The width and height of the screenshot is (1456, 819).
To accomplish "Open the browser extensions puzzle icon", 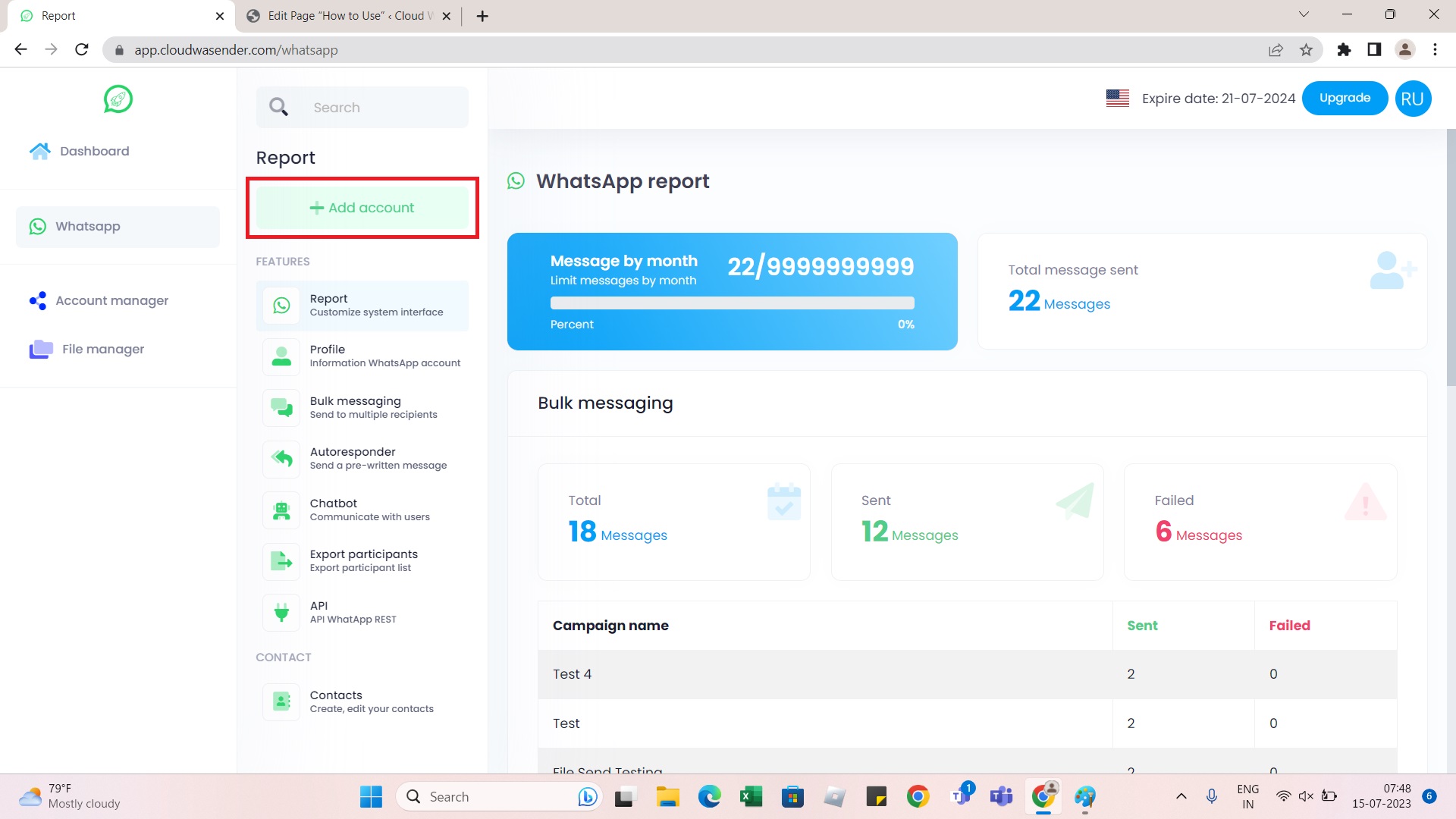I will pyautogui.click(x=1344, y=50).
